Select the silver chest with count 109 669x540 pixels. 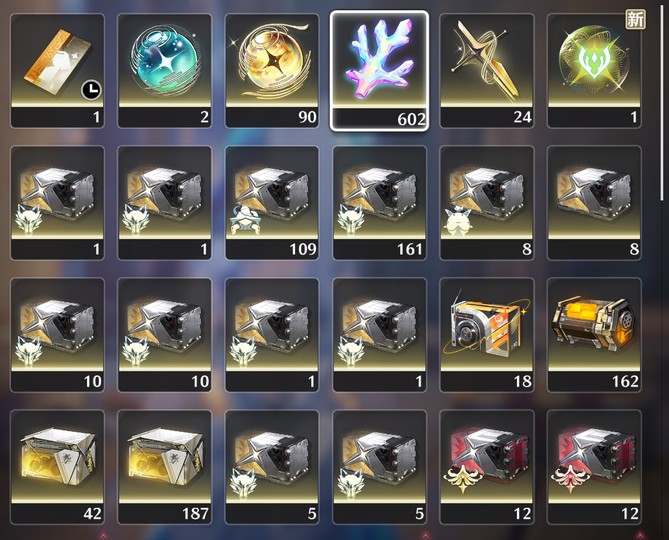(272, 203)
